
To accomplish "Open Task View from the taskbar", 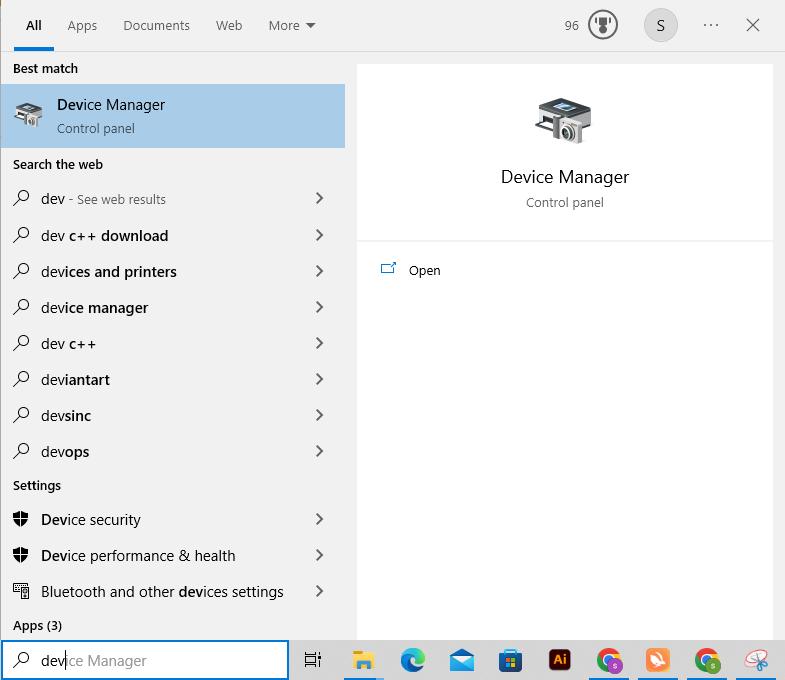I will coord(312,660).
